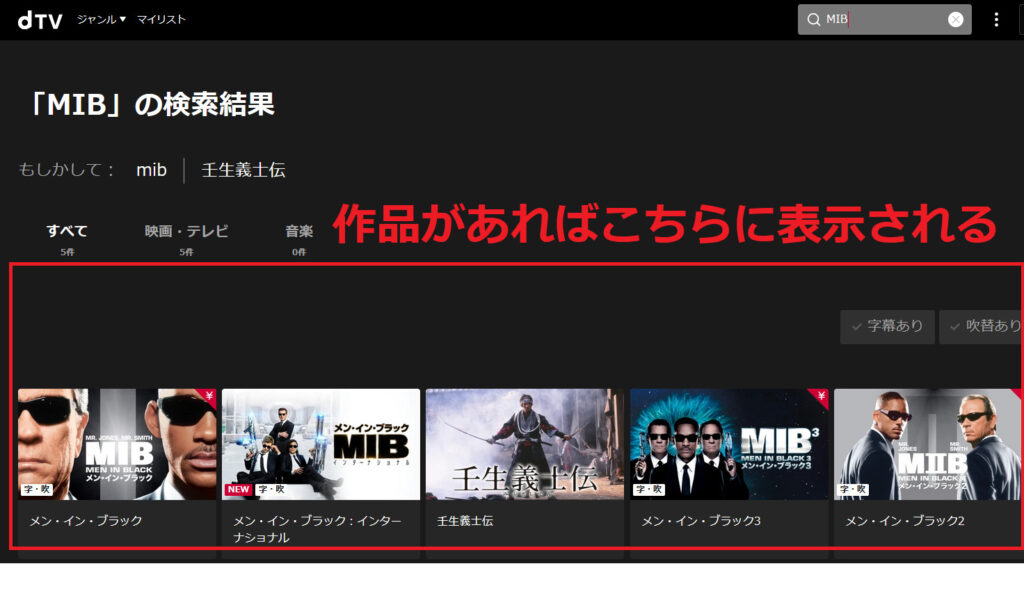The image size is (1024, 605).
Task: Click the dTV logo
Action: (x=40, y=20)
